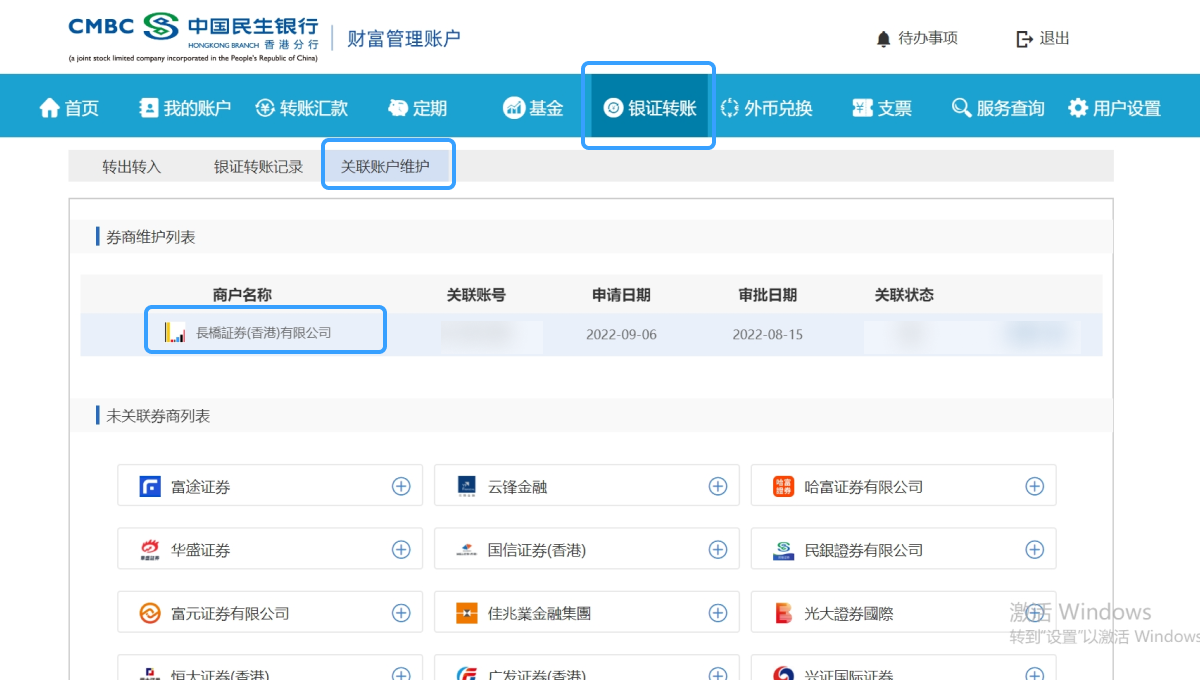Select the 关联账户维护 tab
1200x680 pixels.
pyautogui.click(x=385, y=167)
